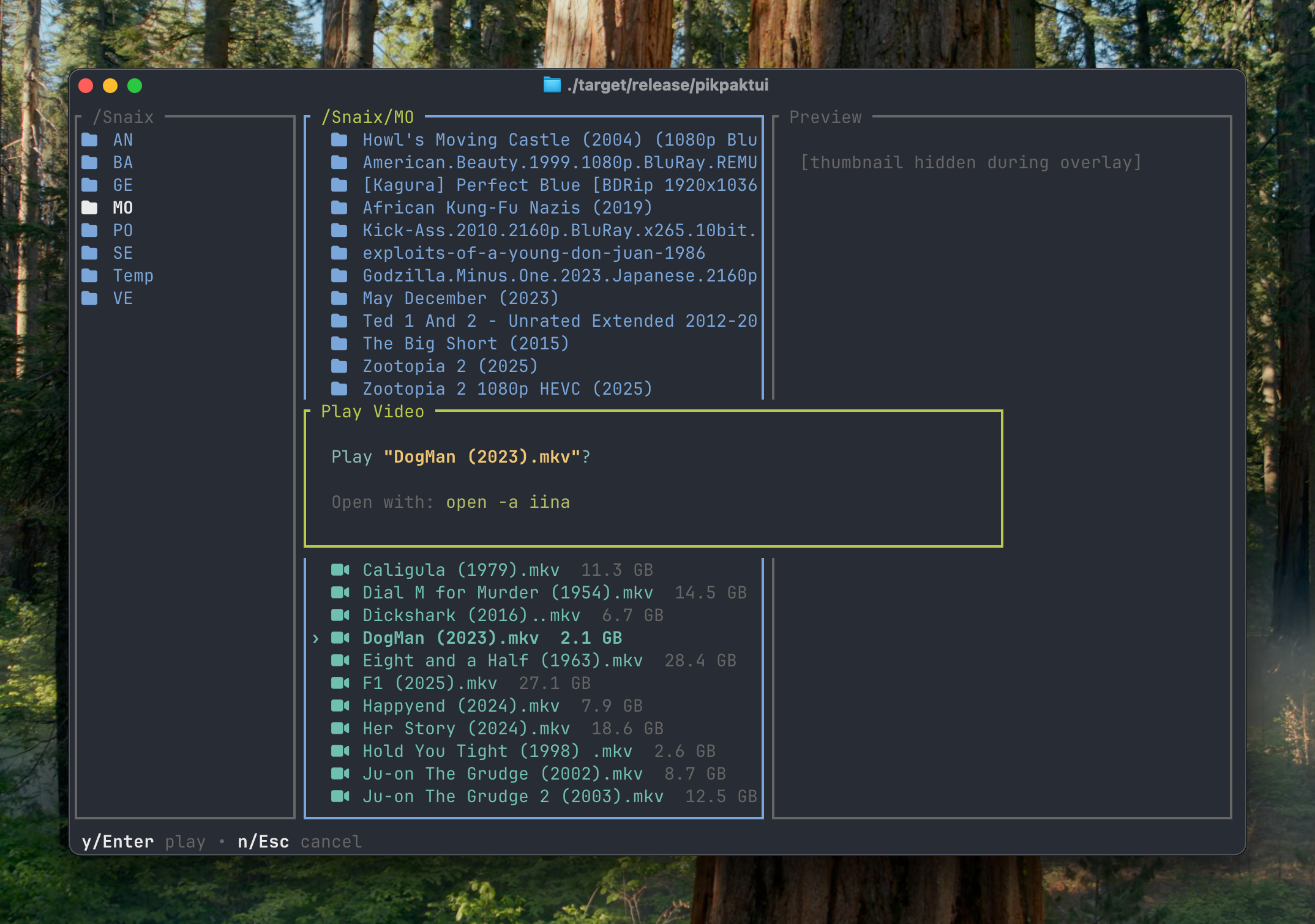Click the 'open -a iina' command text

coord(508,502)
